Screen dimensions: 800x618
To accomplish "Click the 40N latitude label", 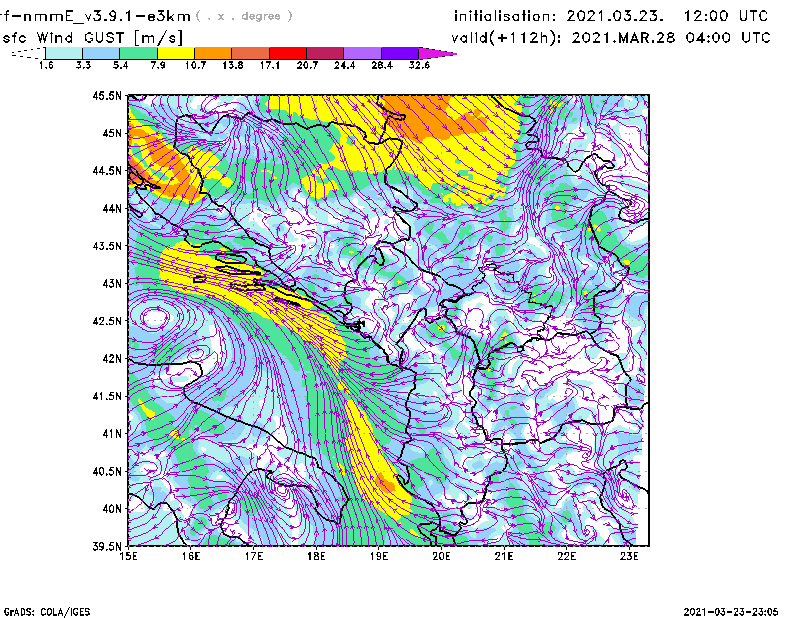I will coord(112,509).
